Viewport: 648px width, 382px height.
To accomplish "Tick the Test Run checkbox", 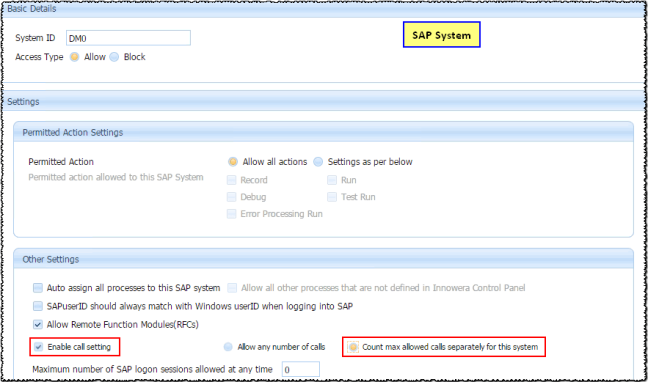I will tap(332, 197).
